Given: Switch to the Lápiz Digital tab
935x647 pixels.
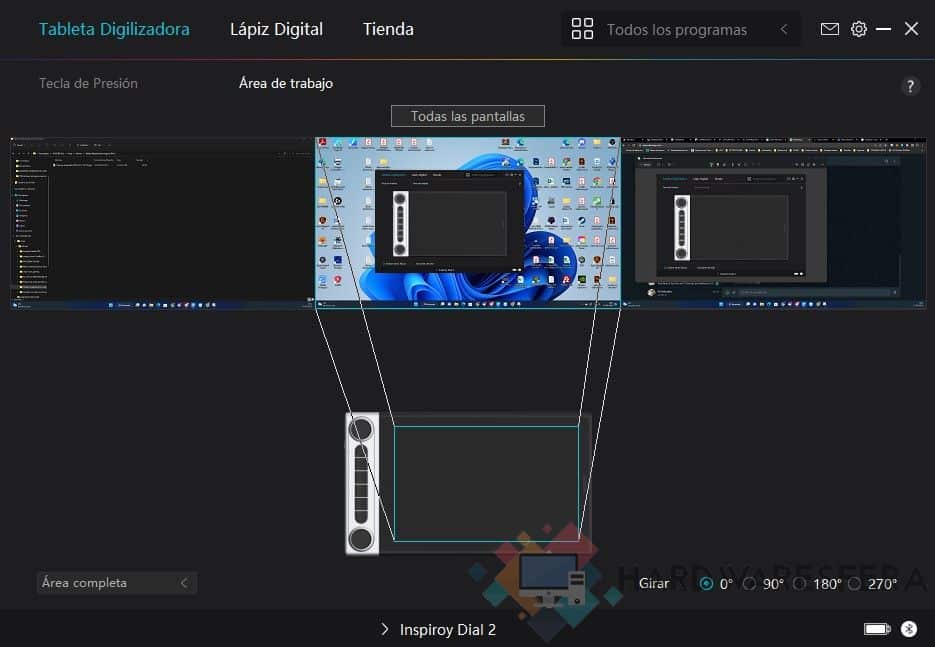Looking at the screenshot, I should click(276, 29).
